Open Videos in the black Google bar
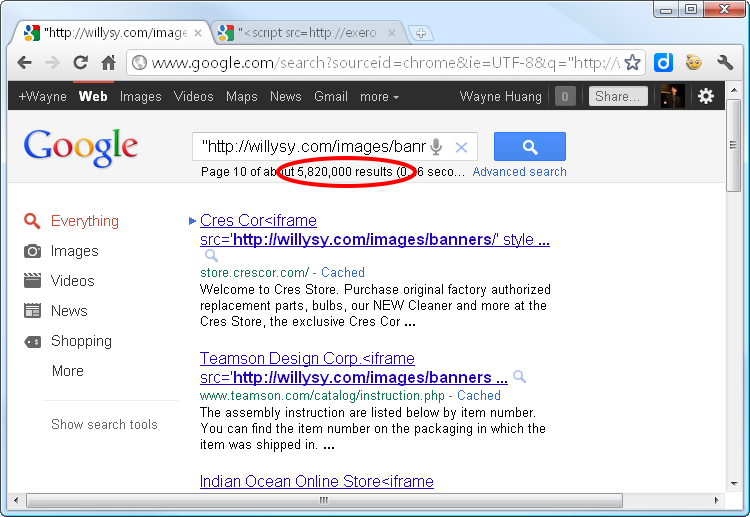The image size is (750, 517). click(193, 96)
